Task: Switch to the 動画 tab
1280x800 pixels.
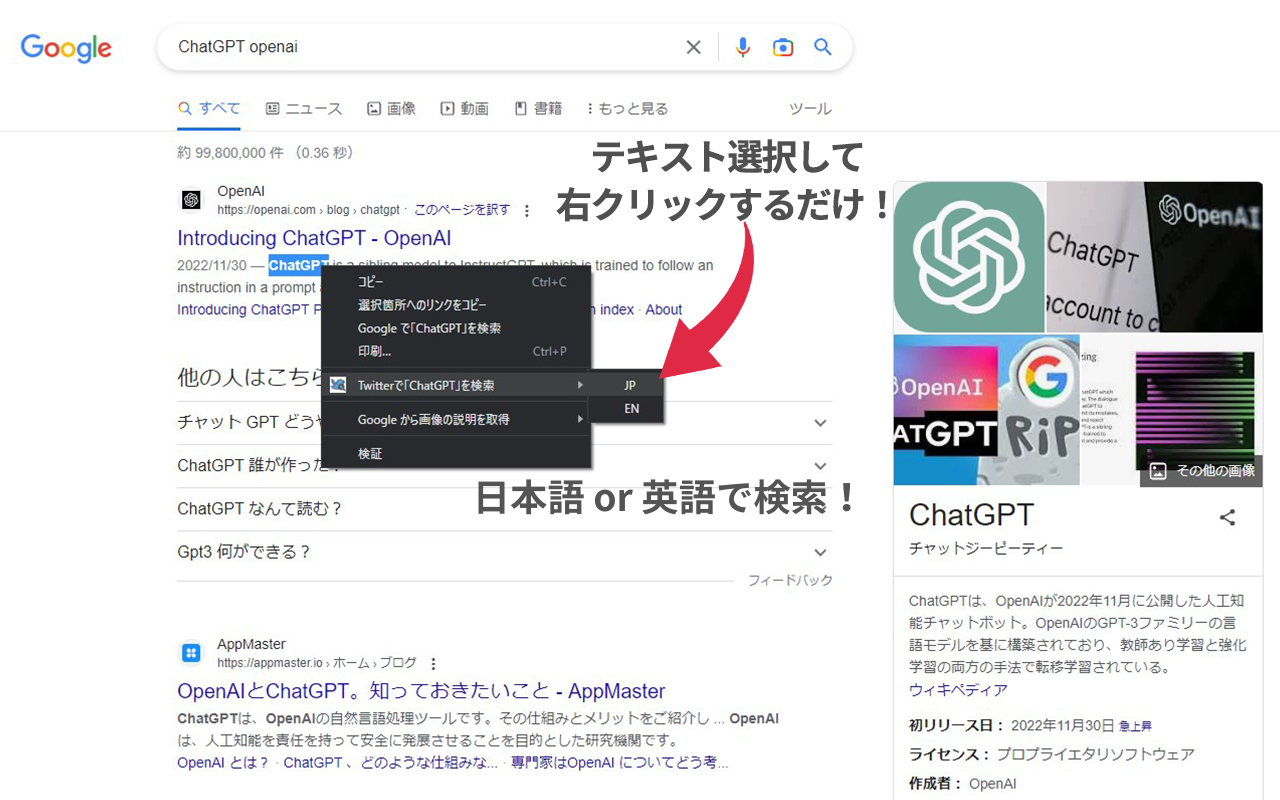Action: [x=465, y=108]
